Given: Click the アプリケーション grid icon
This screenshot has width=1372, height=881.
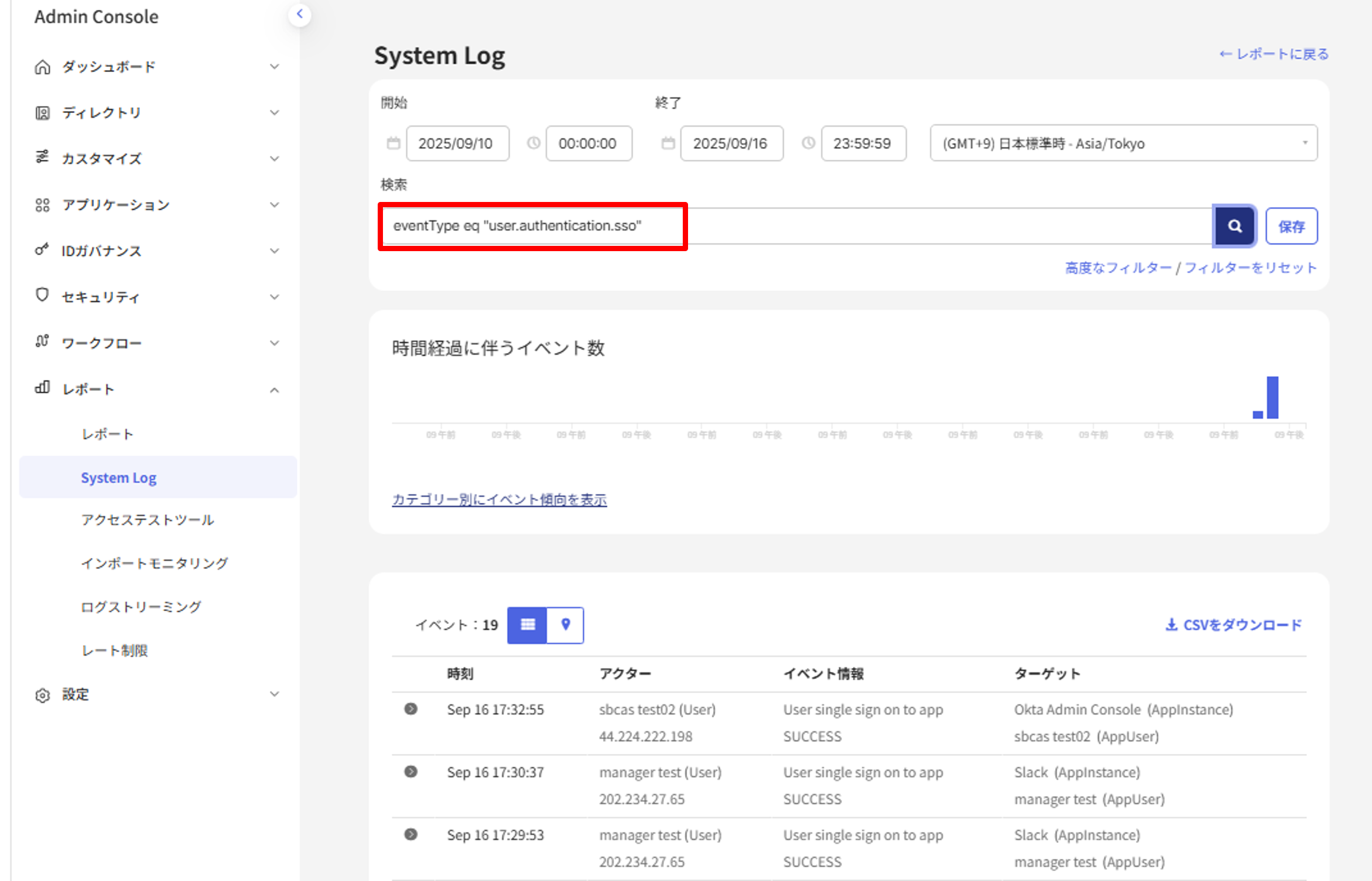Looking at the screenshot, I should tap(42, 205).
